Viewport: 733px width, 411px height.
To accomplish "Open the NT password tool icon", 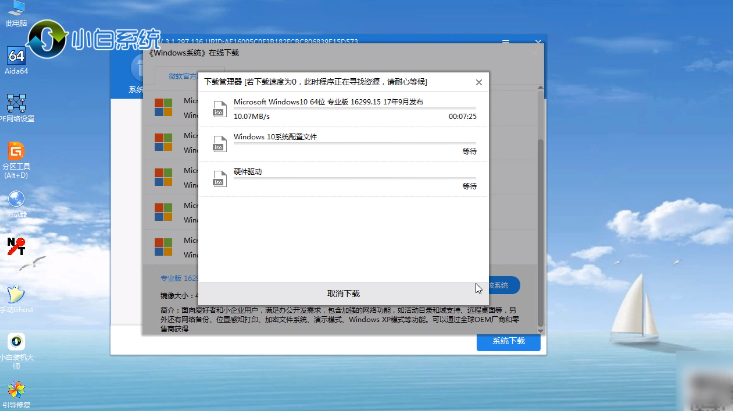I will [16, 246].
